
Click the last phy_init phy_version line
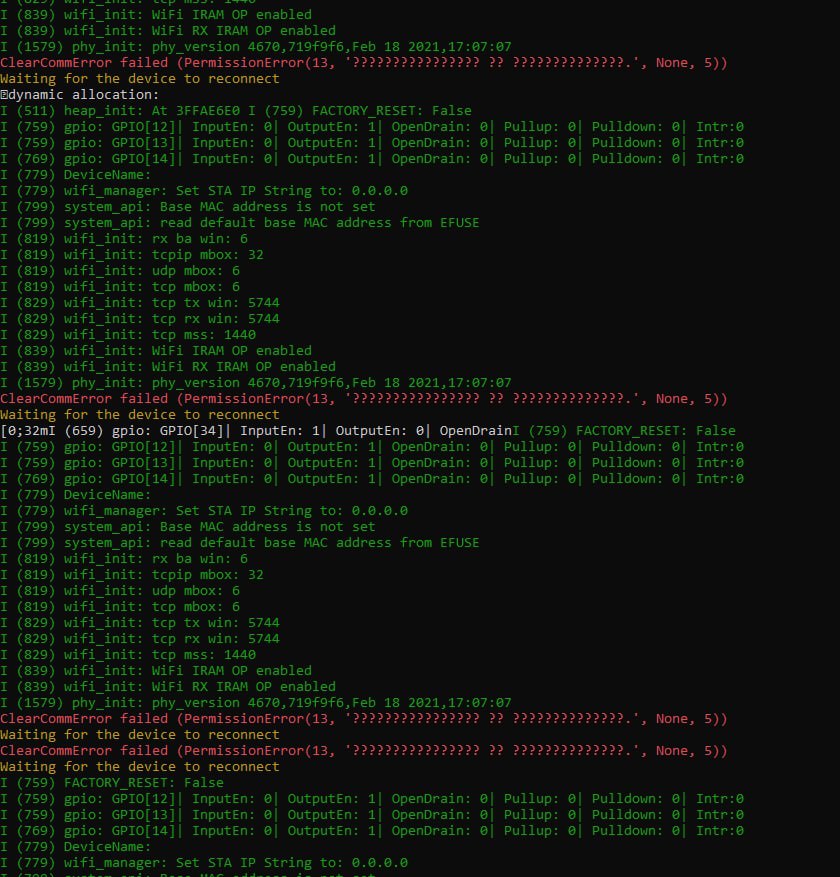point(256,703)
